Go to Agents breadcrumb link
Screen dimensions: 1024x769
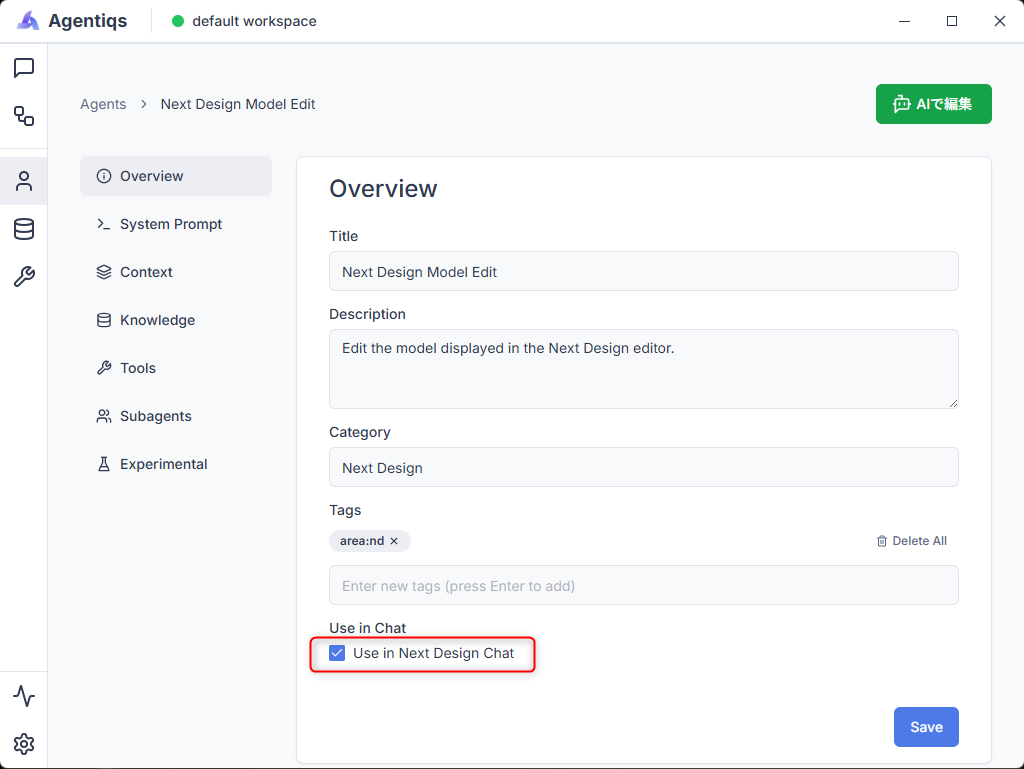(103, 104)
